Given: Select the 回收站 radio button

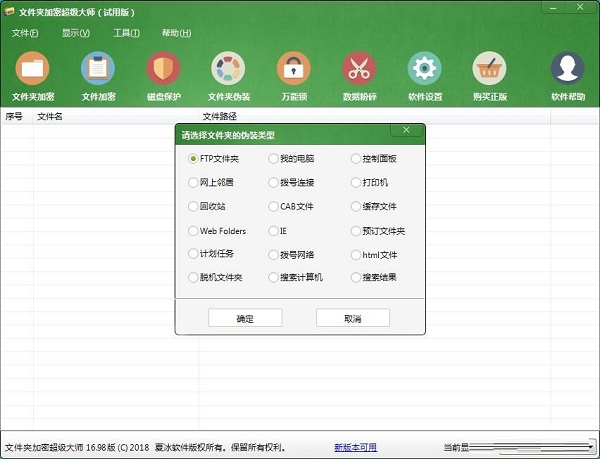Looking at the screenshot, I should click(x=193, y=207).
